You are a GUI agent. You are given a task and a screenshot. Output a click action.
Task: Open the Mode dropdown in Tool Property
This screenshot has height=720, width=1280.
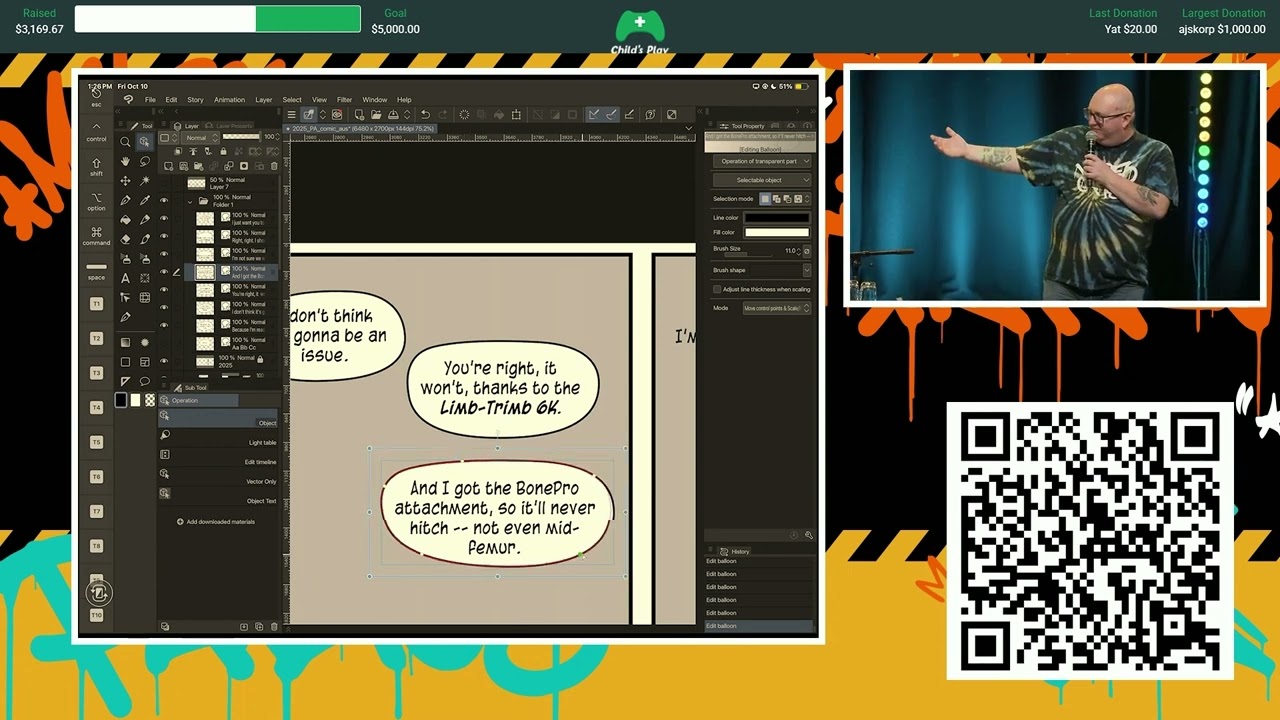[776, 308]
